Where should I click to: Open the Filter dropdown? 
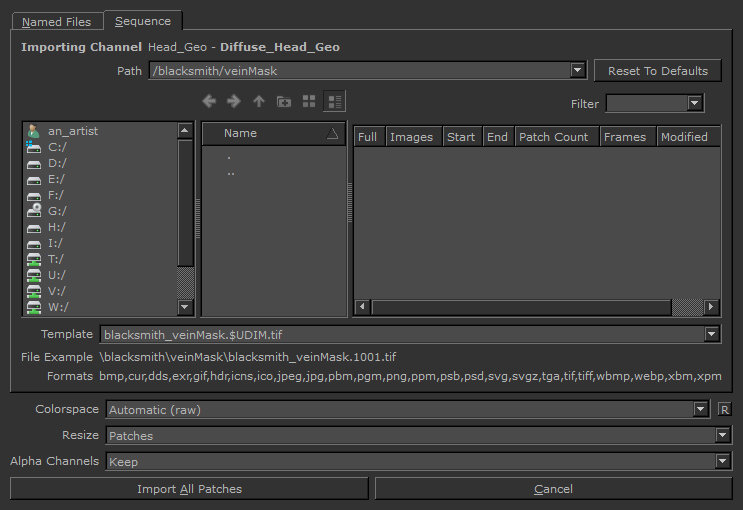(x=695, y=103)
